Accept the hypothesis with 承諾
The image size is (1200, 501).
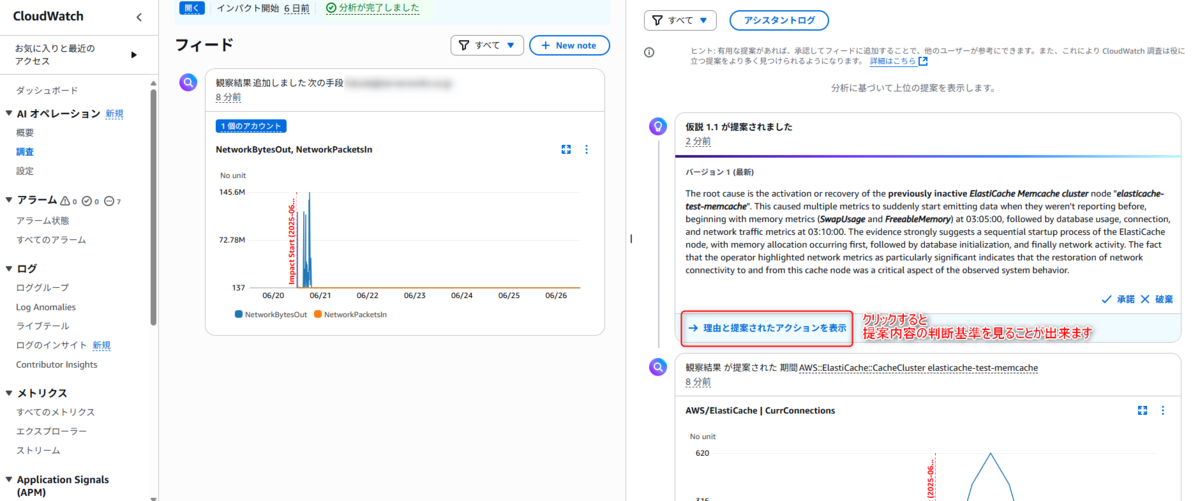tap(1118, 299)
